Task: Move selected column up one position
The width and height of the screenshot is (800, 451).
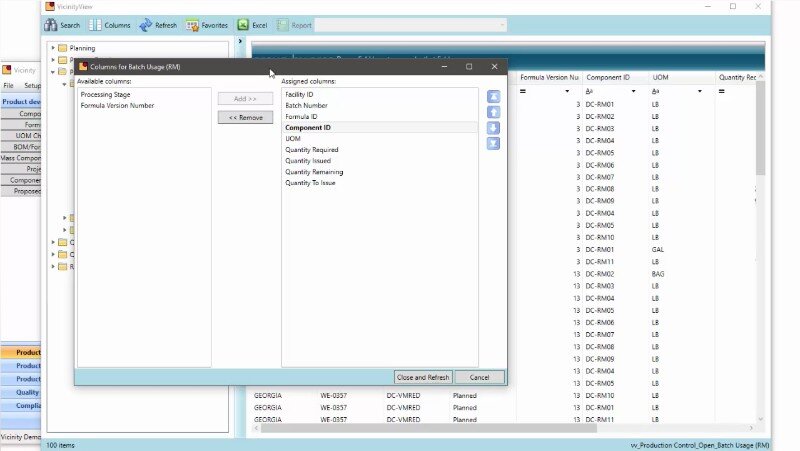Action: 493,112
